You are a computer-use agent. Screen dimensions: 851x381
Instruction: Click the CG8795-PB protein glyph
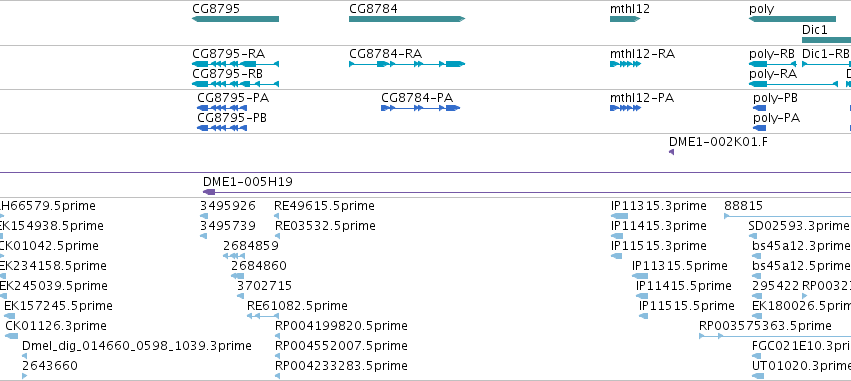222,128
